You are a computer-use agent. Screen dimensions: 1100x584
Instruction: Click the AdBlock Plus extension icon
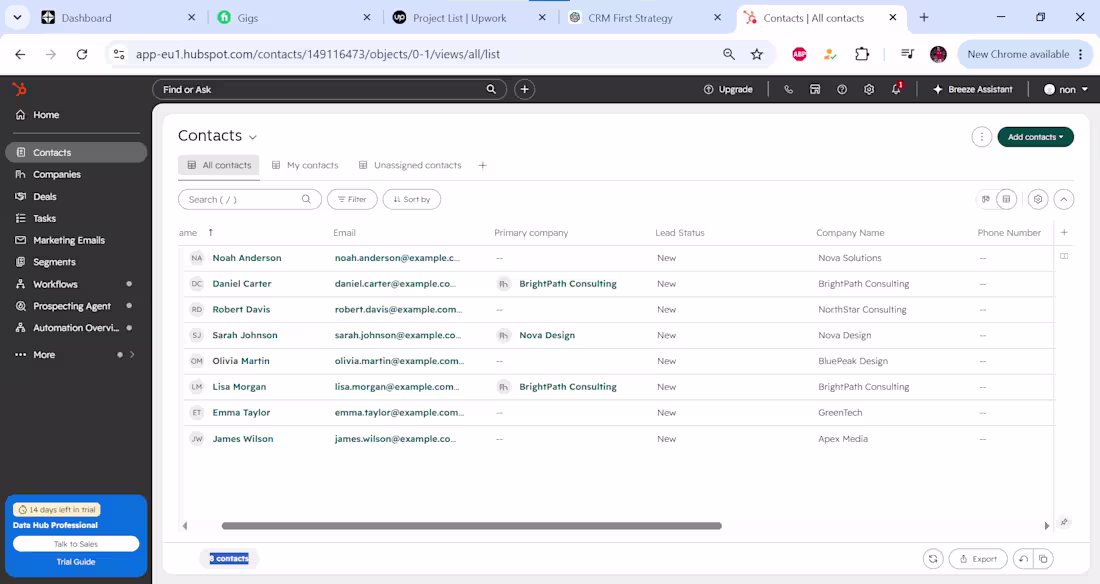point(799,54)
